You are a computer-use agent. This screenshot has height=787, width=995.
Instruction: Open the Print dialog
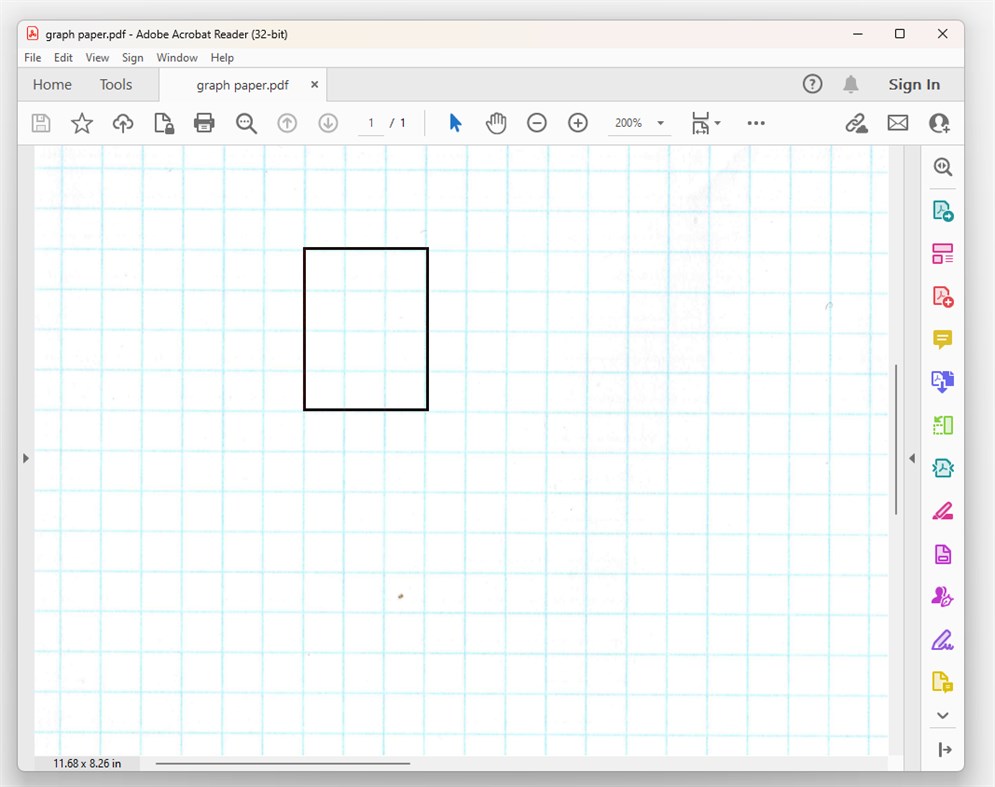[204, 122]
